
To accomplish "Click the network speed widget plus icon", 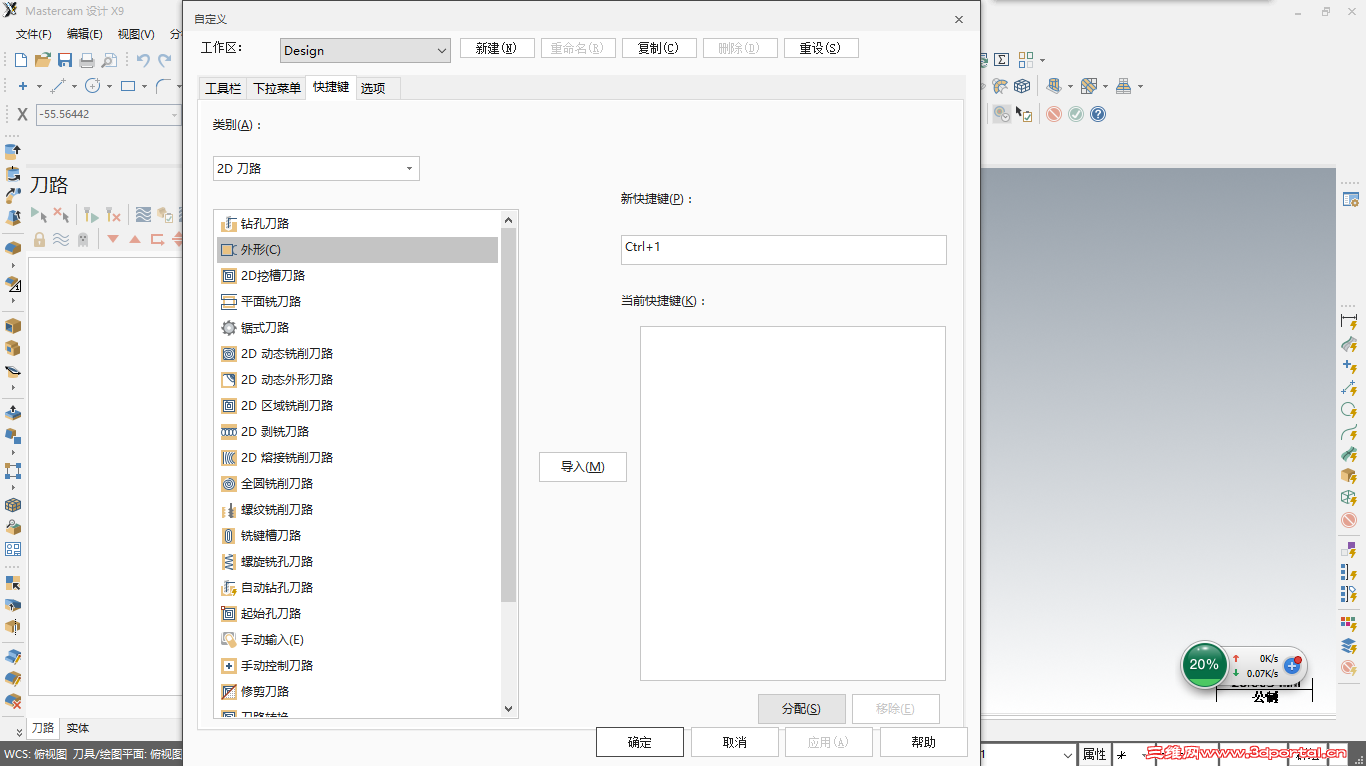I will tap(1292, 664).
